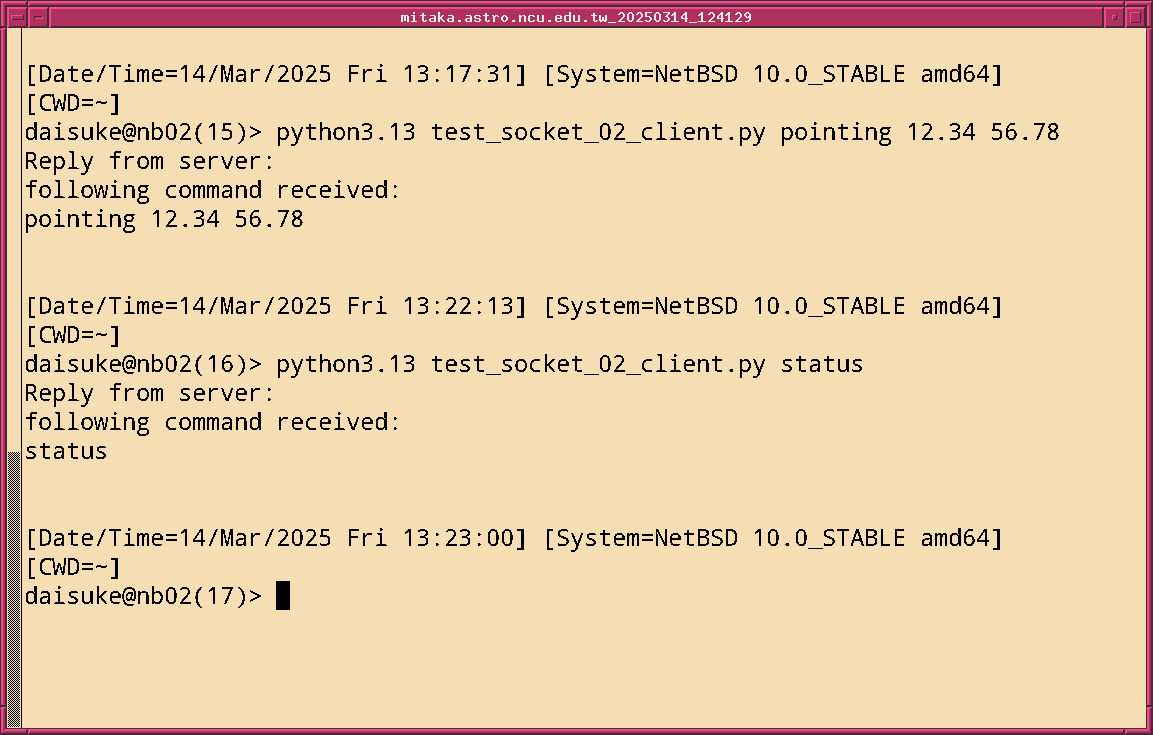The width and height of the screenshot is (1153, 735).
Task: Click the [CWD=~] line above prompt 17
Action: point(72,567)
